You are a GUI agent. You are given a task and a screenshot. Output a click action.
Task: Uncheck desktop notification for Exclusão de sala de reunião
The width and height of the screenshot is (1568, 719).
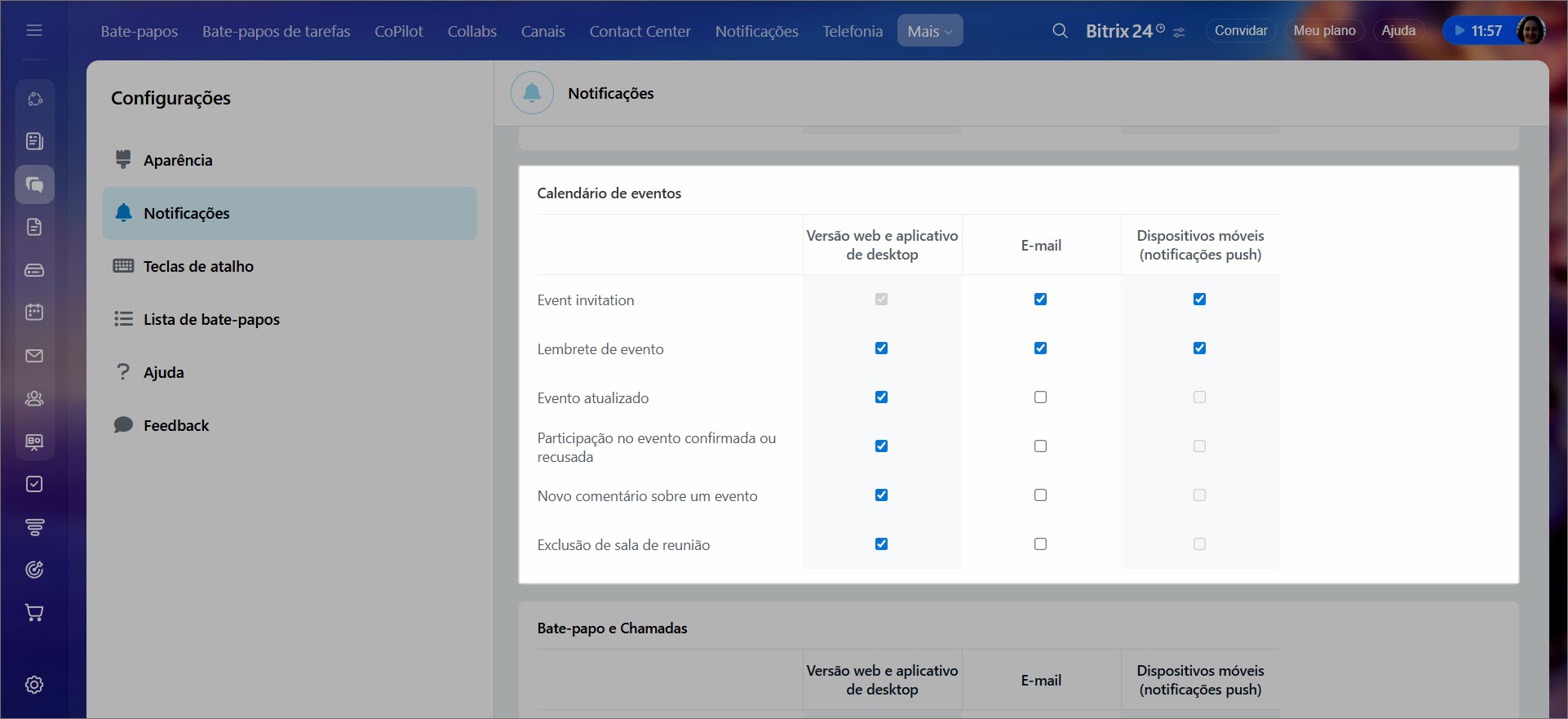[x=881, y=544]
